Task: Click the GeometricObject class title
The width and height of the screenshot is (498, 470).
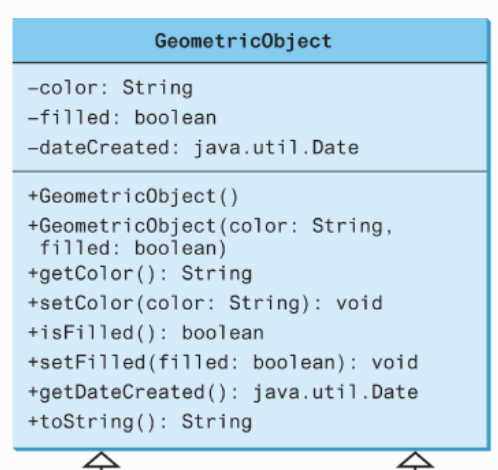Action: click(x=243, y=42)
